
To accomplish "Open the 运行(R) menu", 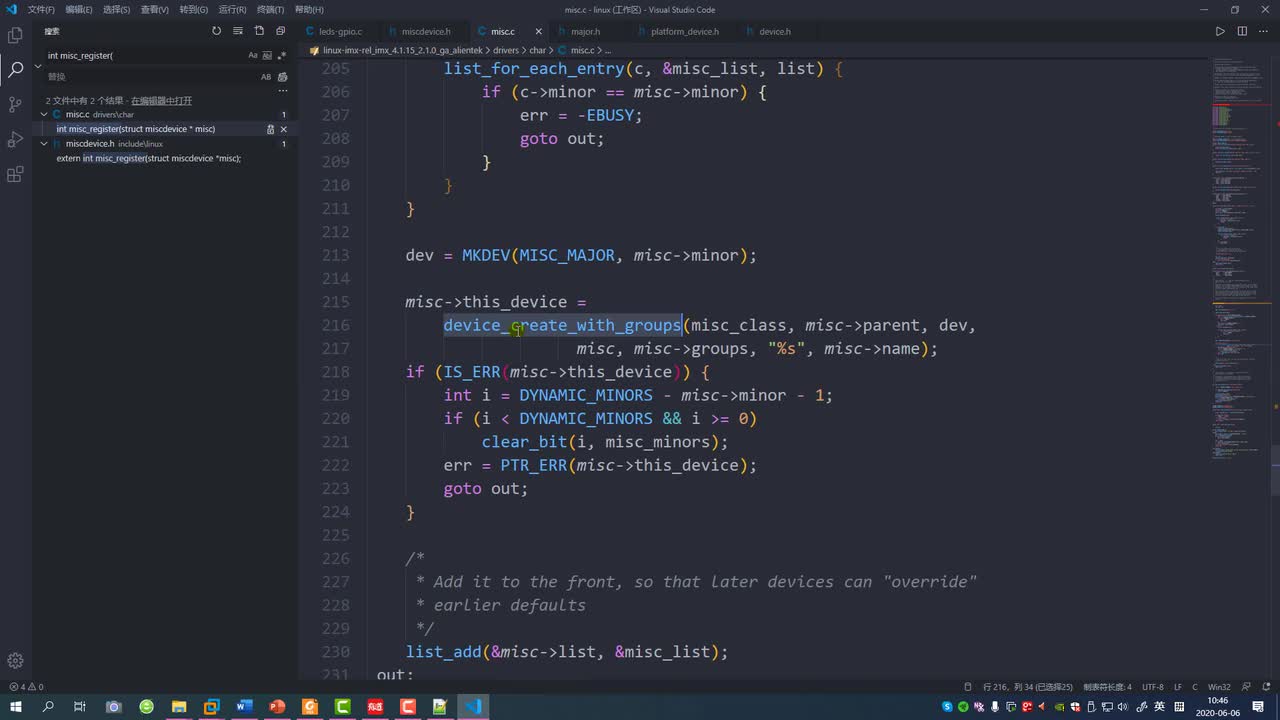I will 232,10.
